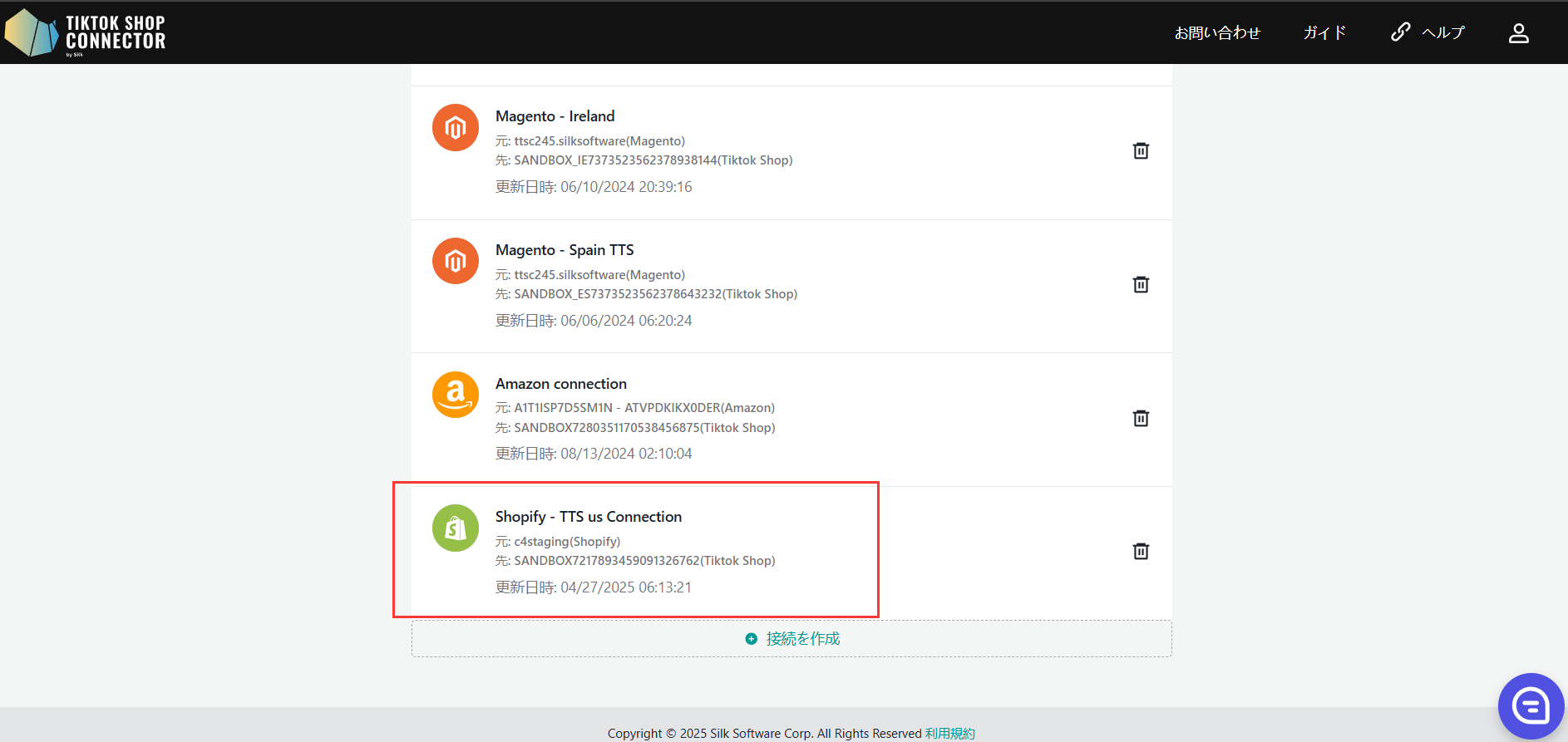Screen dimensions: 1568x742
Task: Select source ttsc245.silksoftware(Magento) under Ireland
Action: pos(599,141)
